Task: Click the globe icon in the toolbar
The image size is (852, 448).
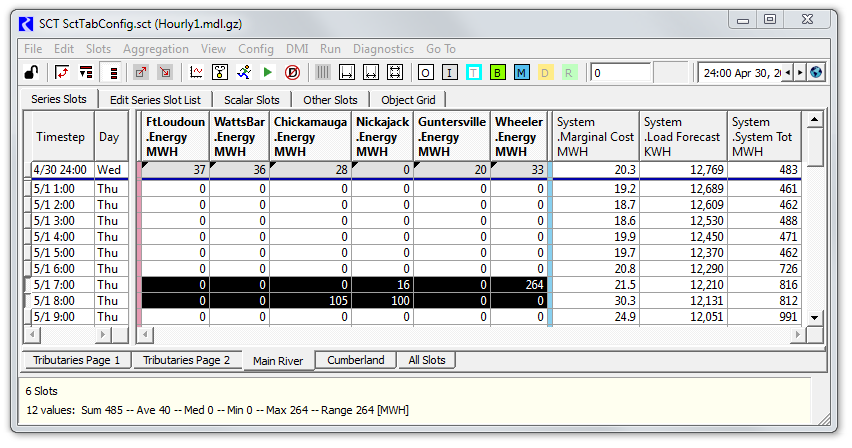Action: tap(816, 72)
